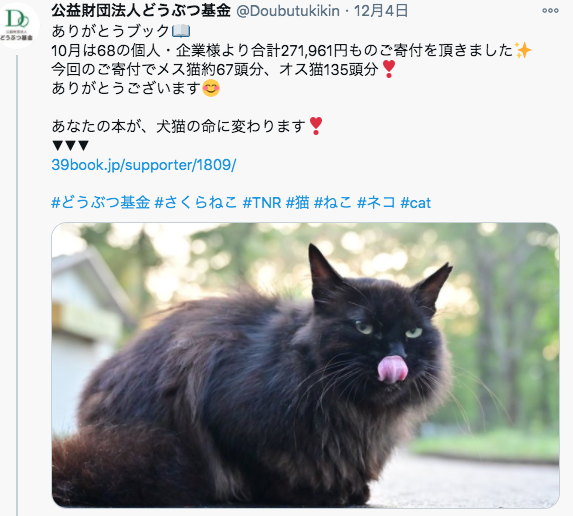Click the red exclamation after 変わります
The height and width of the screenshot is (516, 573).
[316, 126]
